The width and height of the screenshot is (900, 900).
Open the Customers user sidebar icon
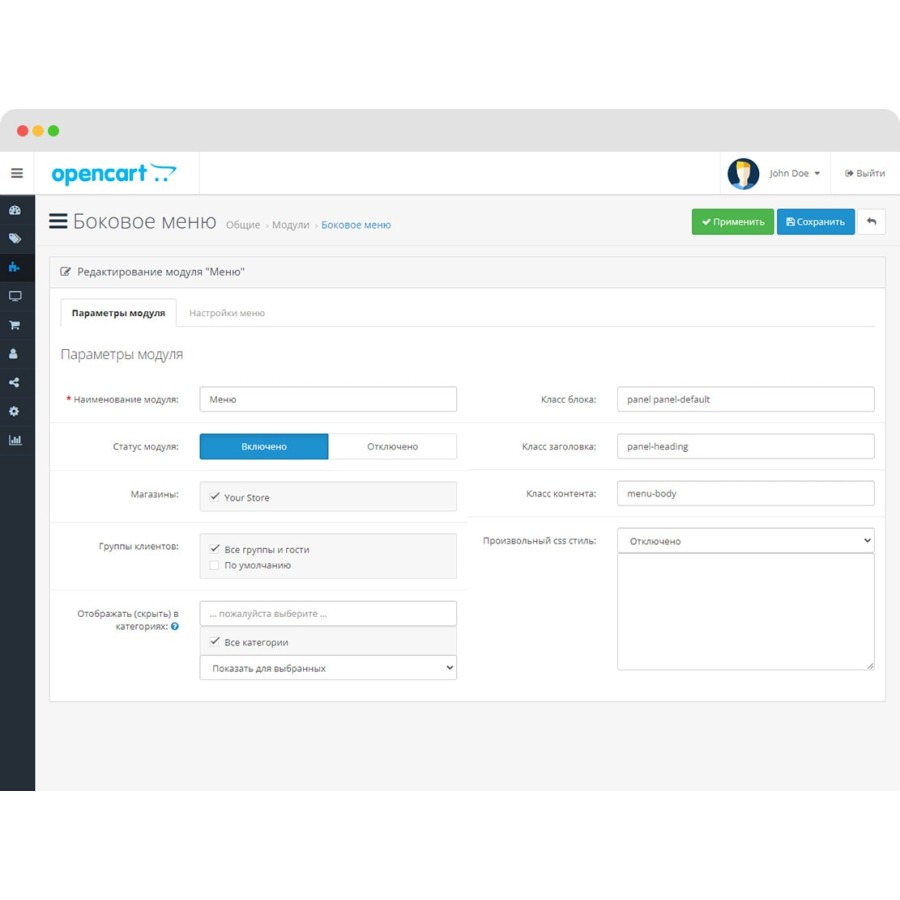tap(14, 354)
